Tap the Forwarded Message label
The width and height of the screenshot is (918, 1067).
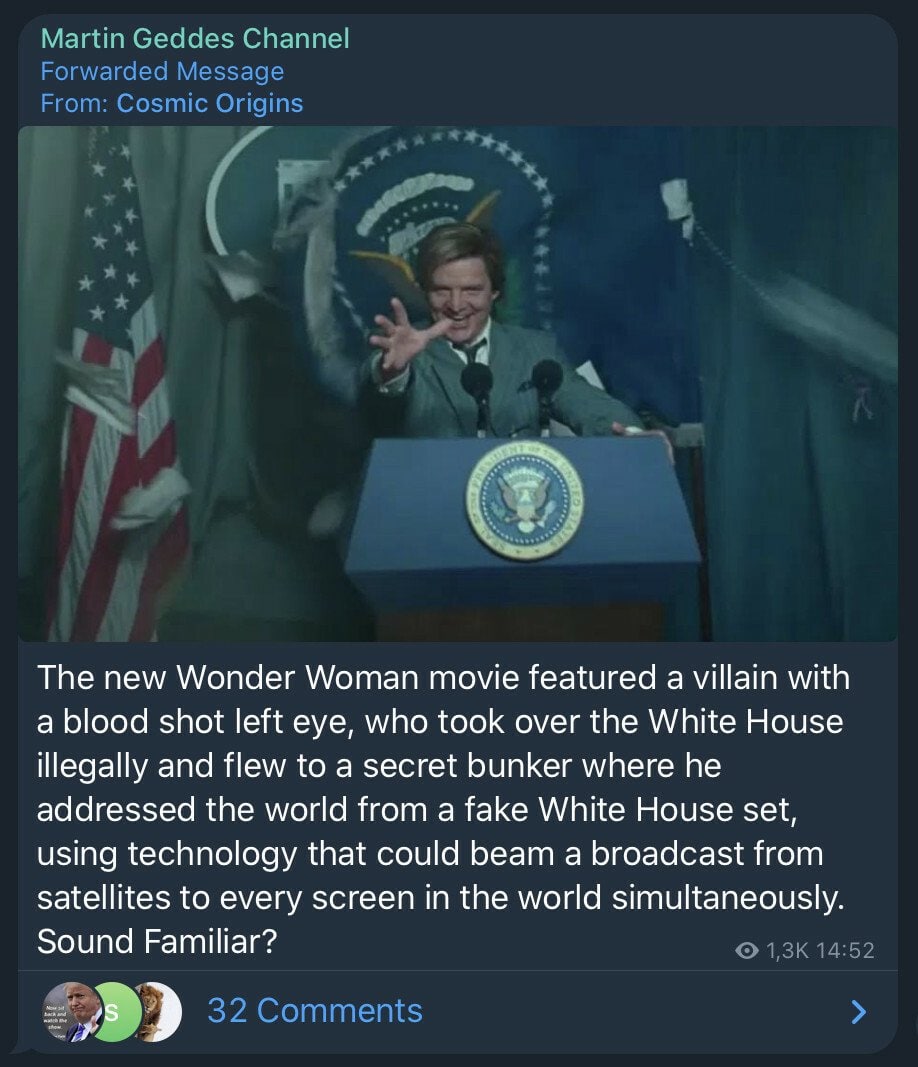162,71
